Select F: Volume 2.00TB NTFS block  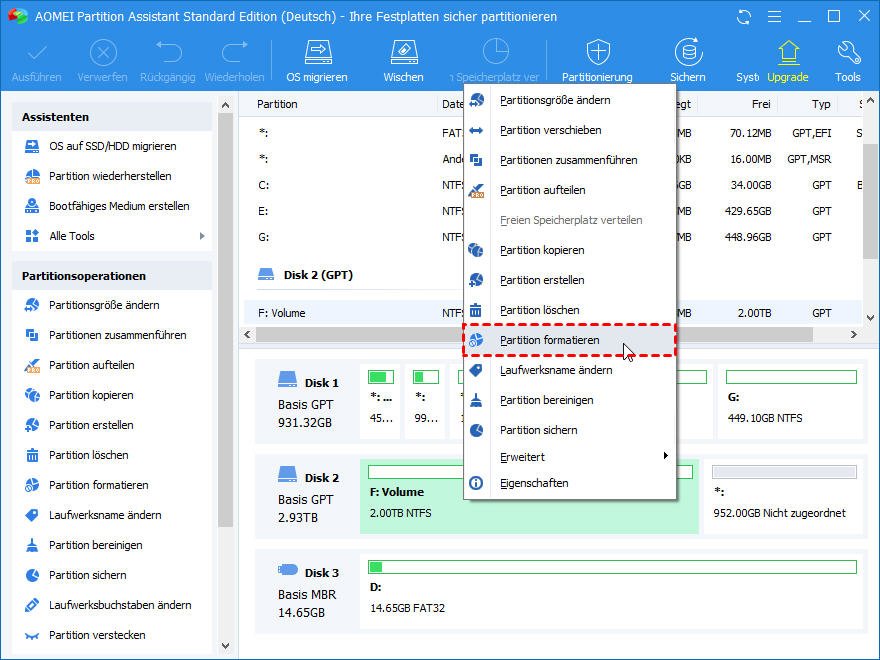(x=529, y=496)
